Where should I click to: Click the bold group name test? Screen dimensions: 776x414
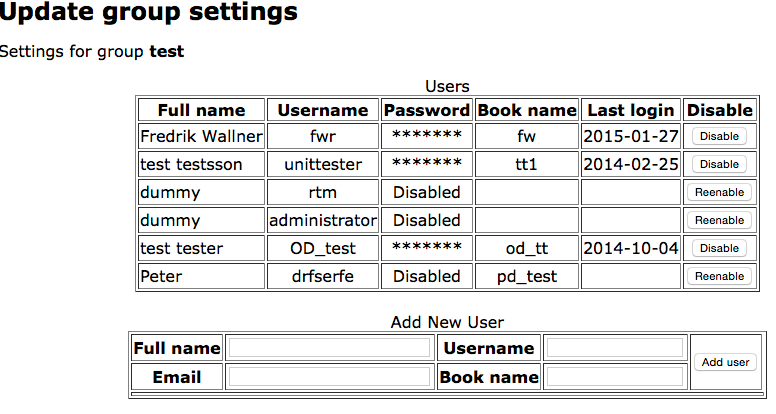click(x=167, y=51)
